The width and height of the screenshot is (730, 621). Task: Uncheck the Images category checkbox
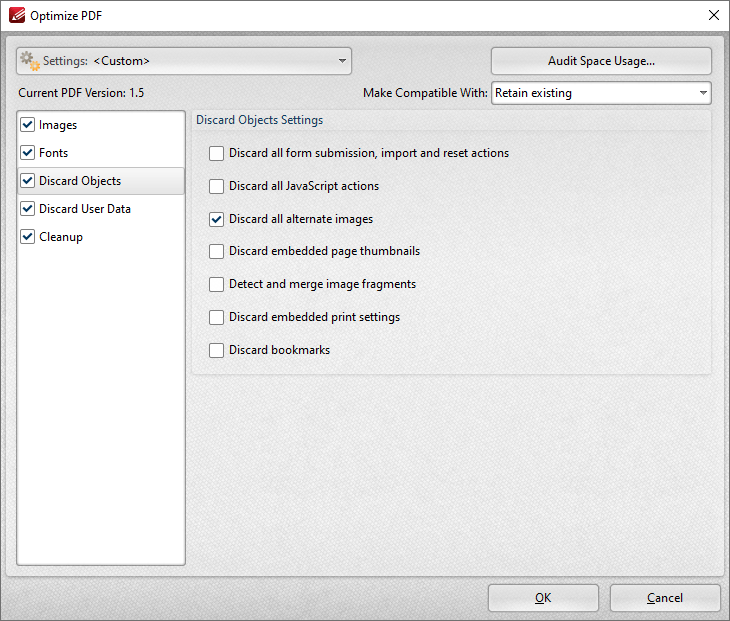[28, 125]
